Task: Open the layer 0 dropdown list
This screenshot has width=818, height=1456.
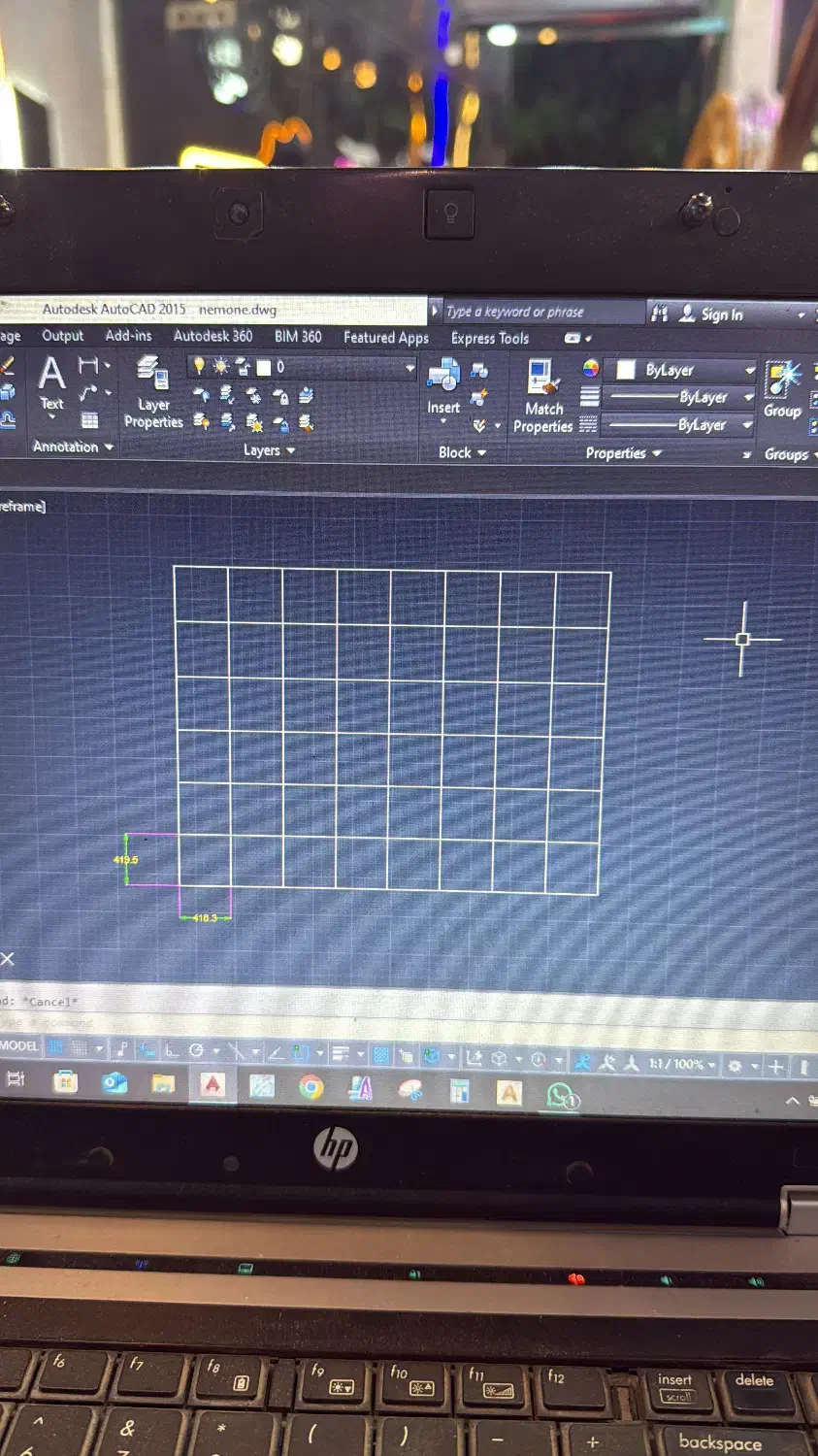Action: pyautogui.click(x=409, y=368)
